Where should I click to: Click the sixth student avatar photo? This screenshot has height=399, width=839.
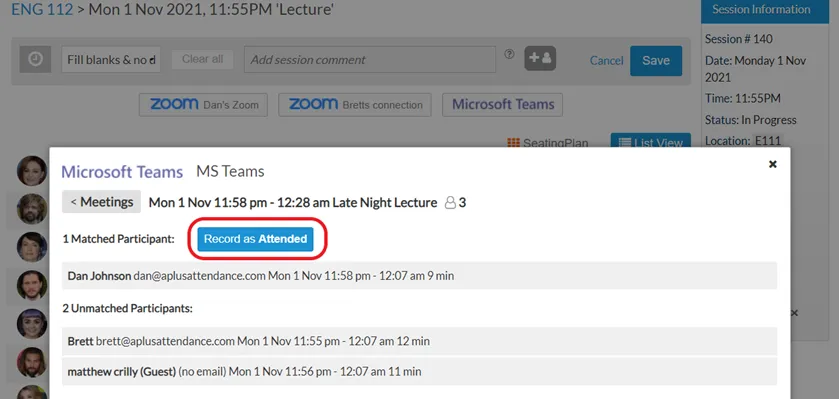click(x=32, y=362)
